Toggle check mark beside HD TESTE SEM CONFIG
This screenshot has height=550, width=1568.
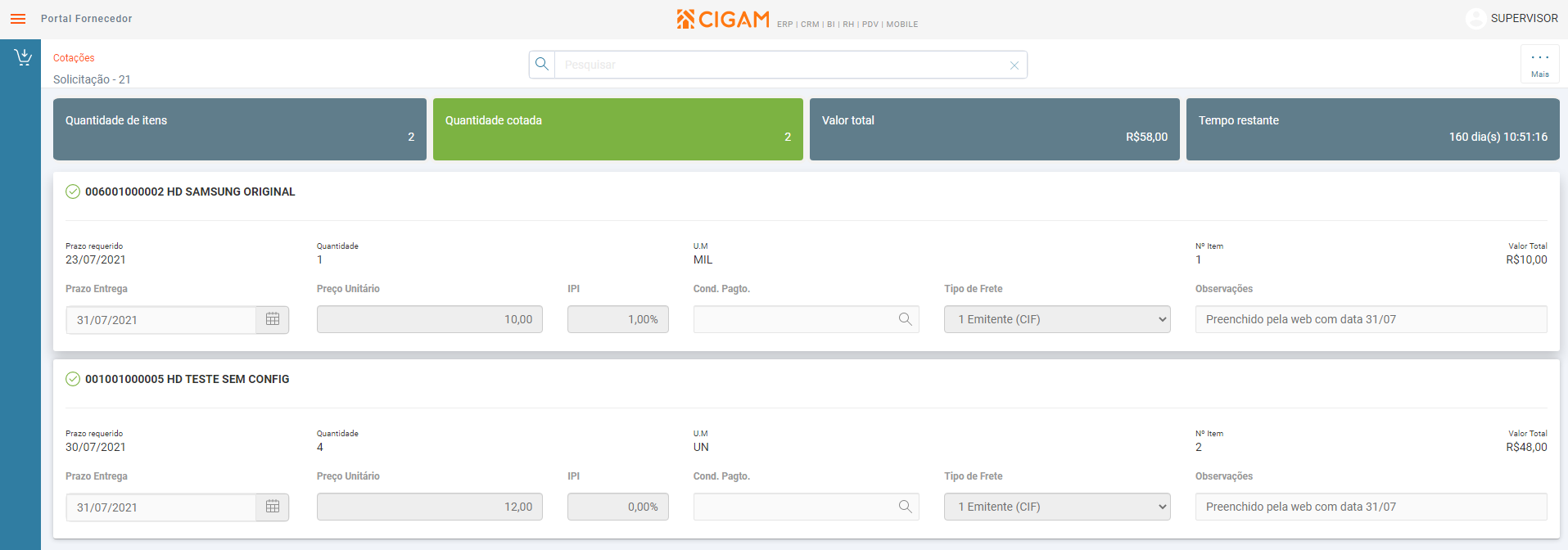(73, 379)
